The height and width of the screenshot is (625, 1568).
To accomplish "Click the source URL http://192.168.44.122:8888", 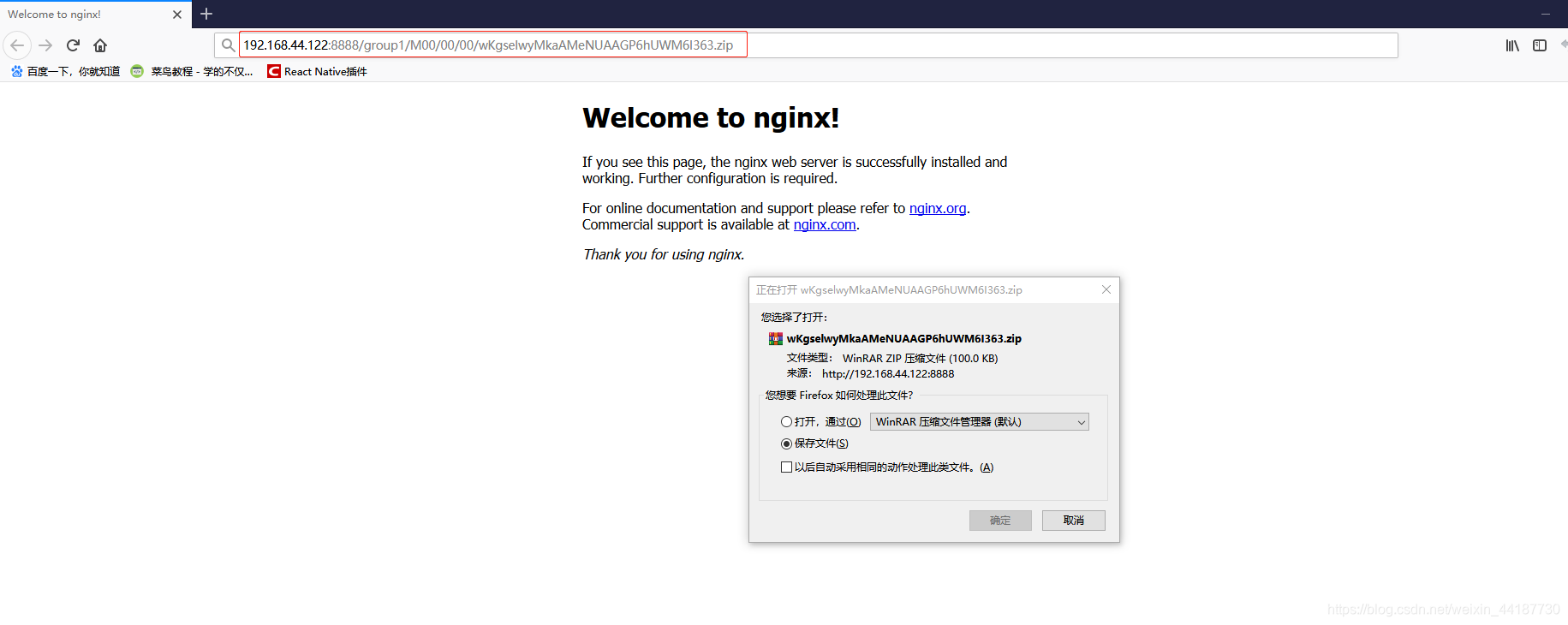I will click(x=888, y=374).
